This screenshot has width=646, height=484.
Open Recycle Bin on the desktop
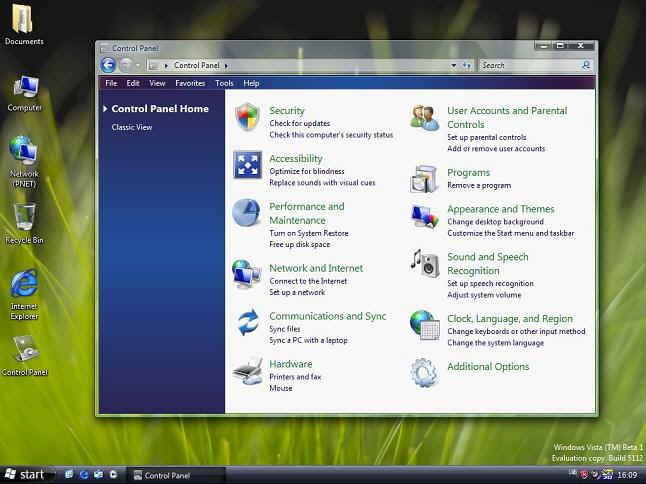[24, 219]
